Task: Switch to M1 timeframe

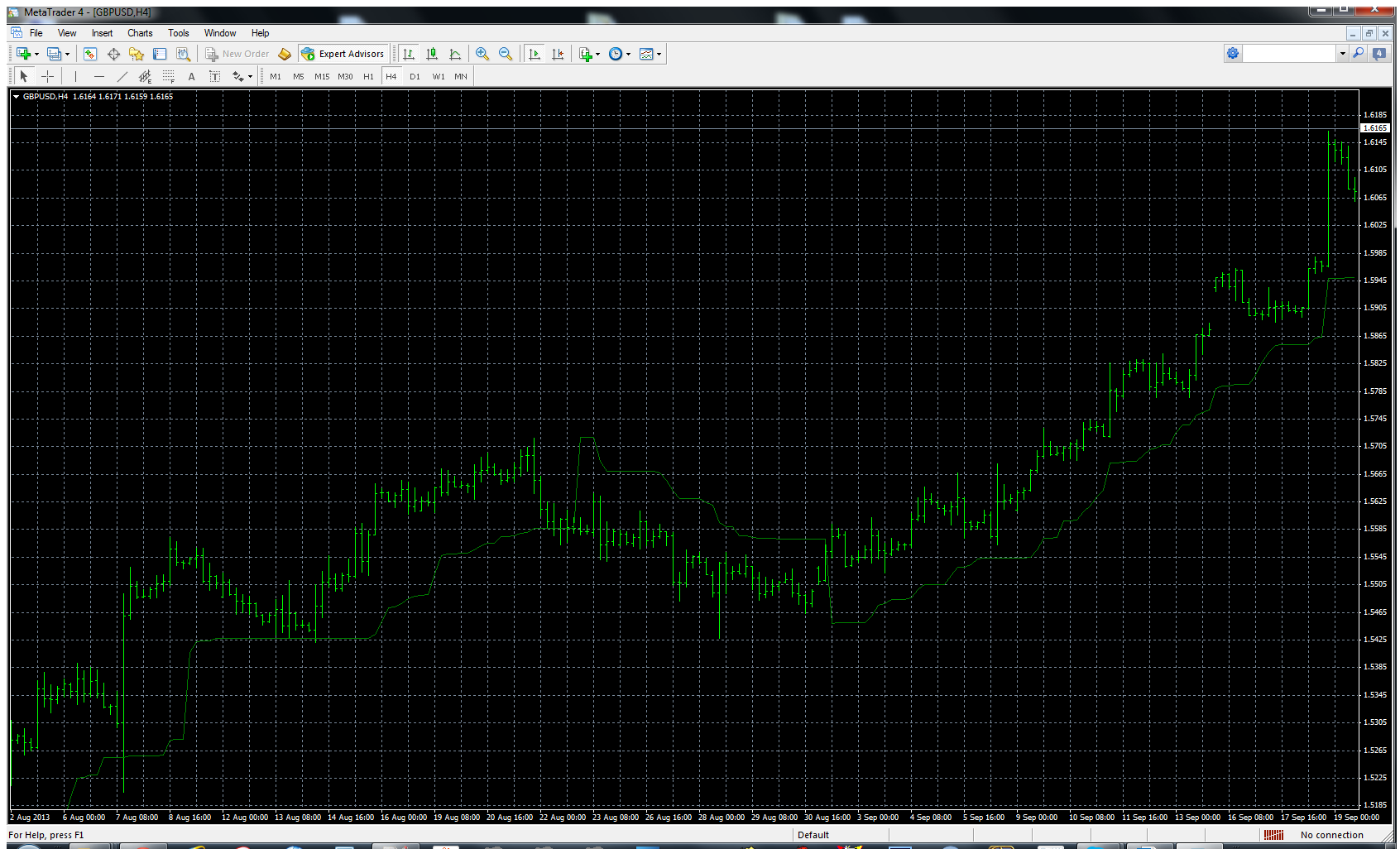Action: tap(276, 76)
